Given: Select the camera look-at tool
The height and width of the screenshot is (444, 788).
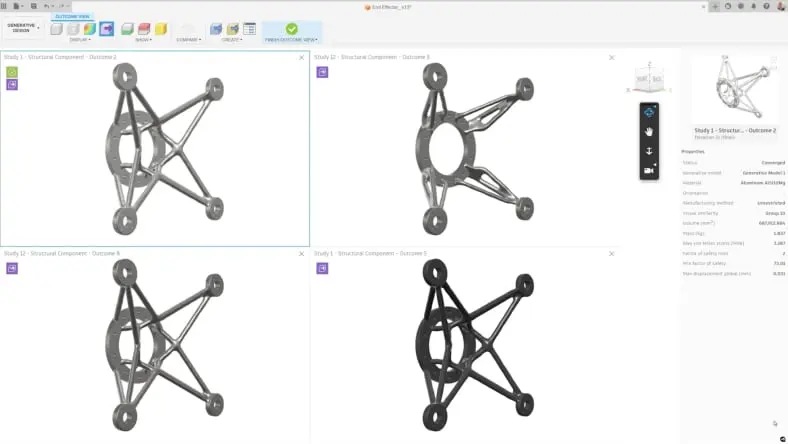Looking at the screenshot, I should tap(649, 170).
